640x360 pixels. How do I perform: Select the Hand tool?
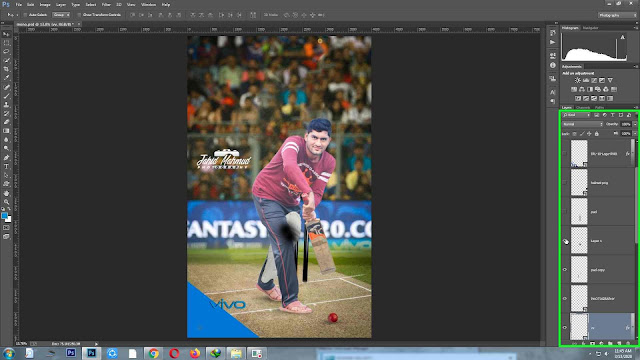(6, 193)
